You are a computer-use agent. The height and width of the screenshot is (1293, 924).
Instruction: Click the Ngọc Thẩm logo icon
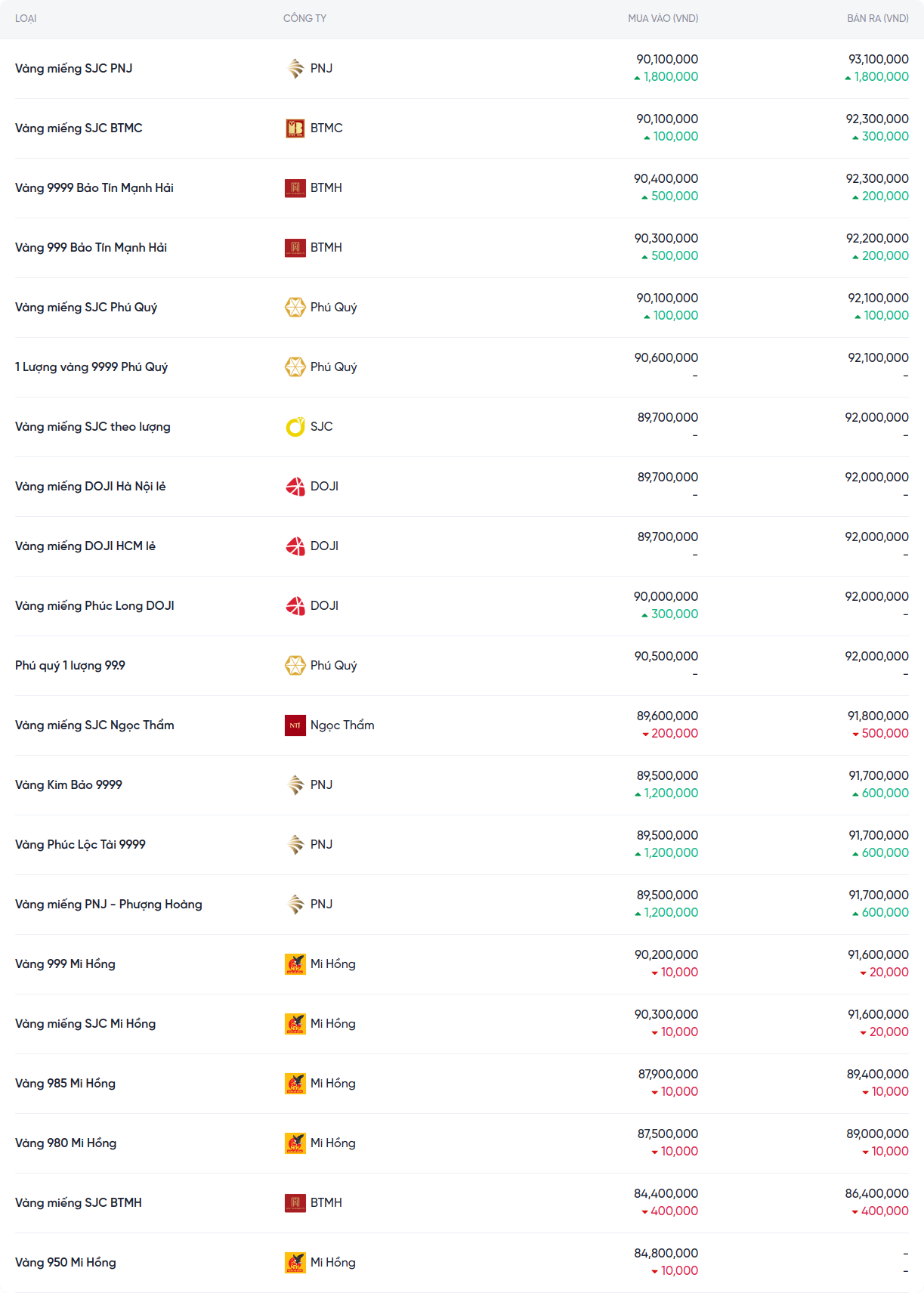(x=295, y=725)
